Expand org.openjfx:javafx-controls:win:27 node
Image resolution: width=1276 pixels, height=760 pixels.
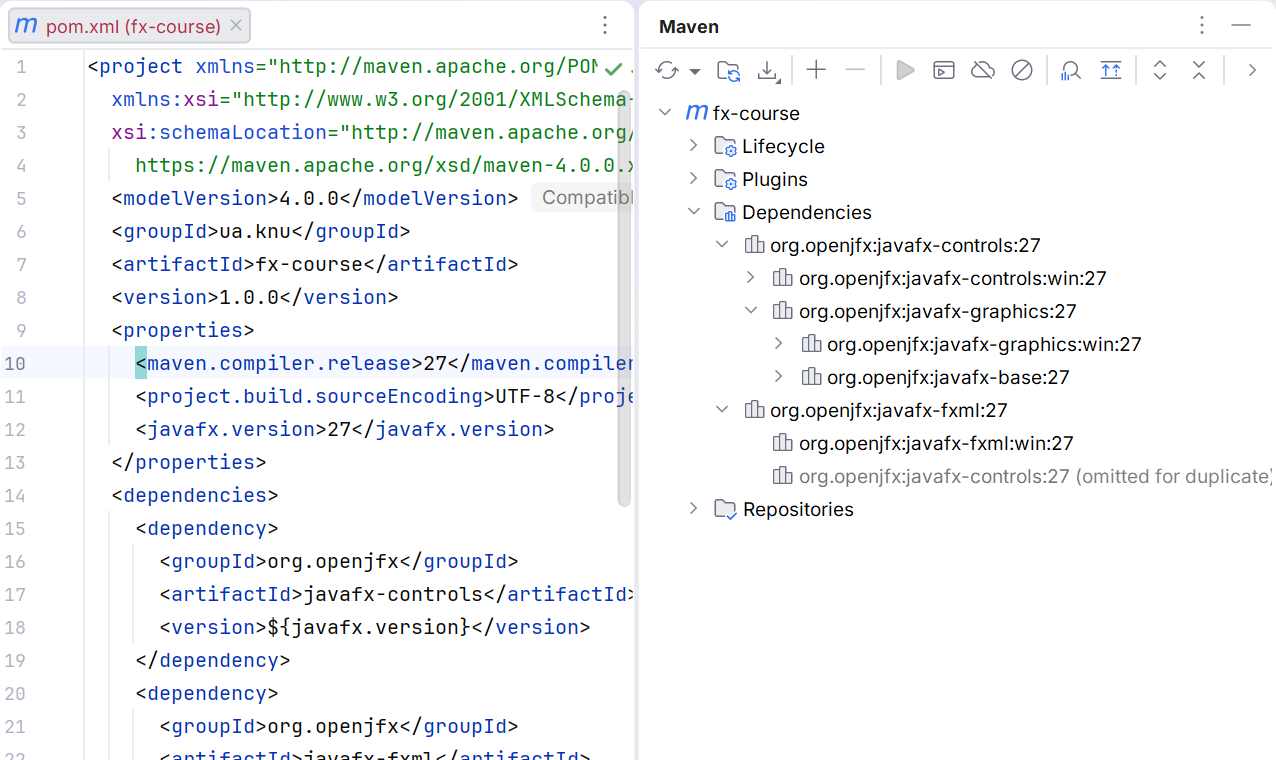(751, 278)
